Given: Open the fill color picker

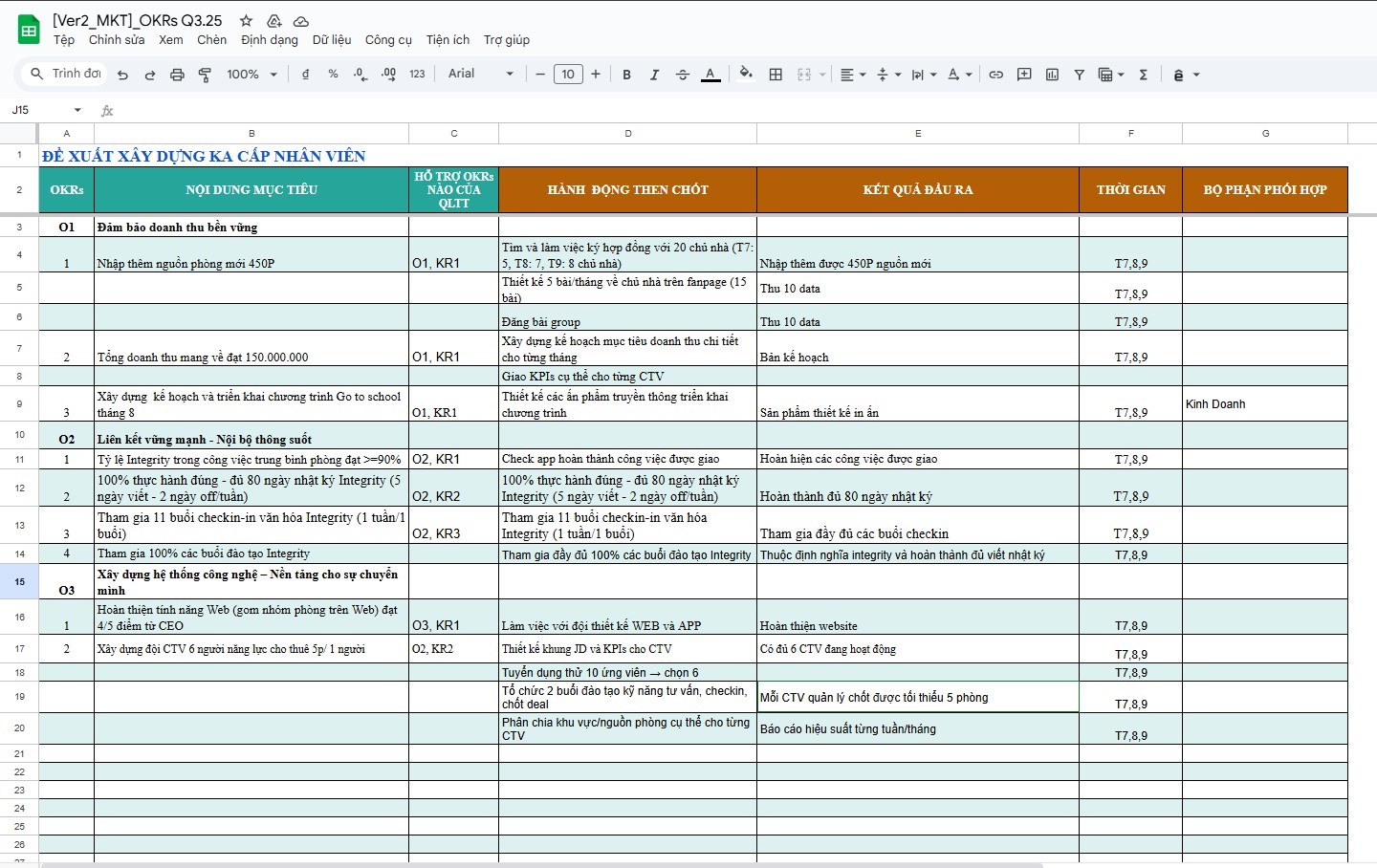Looking at the screenshot, I should pyautogui.click(x=746, y=75).
